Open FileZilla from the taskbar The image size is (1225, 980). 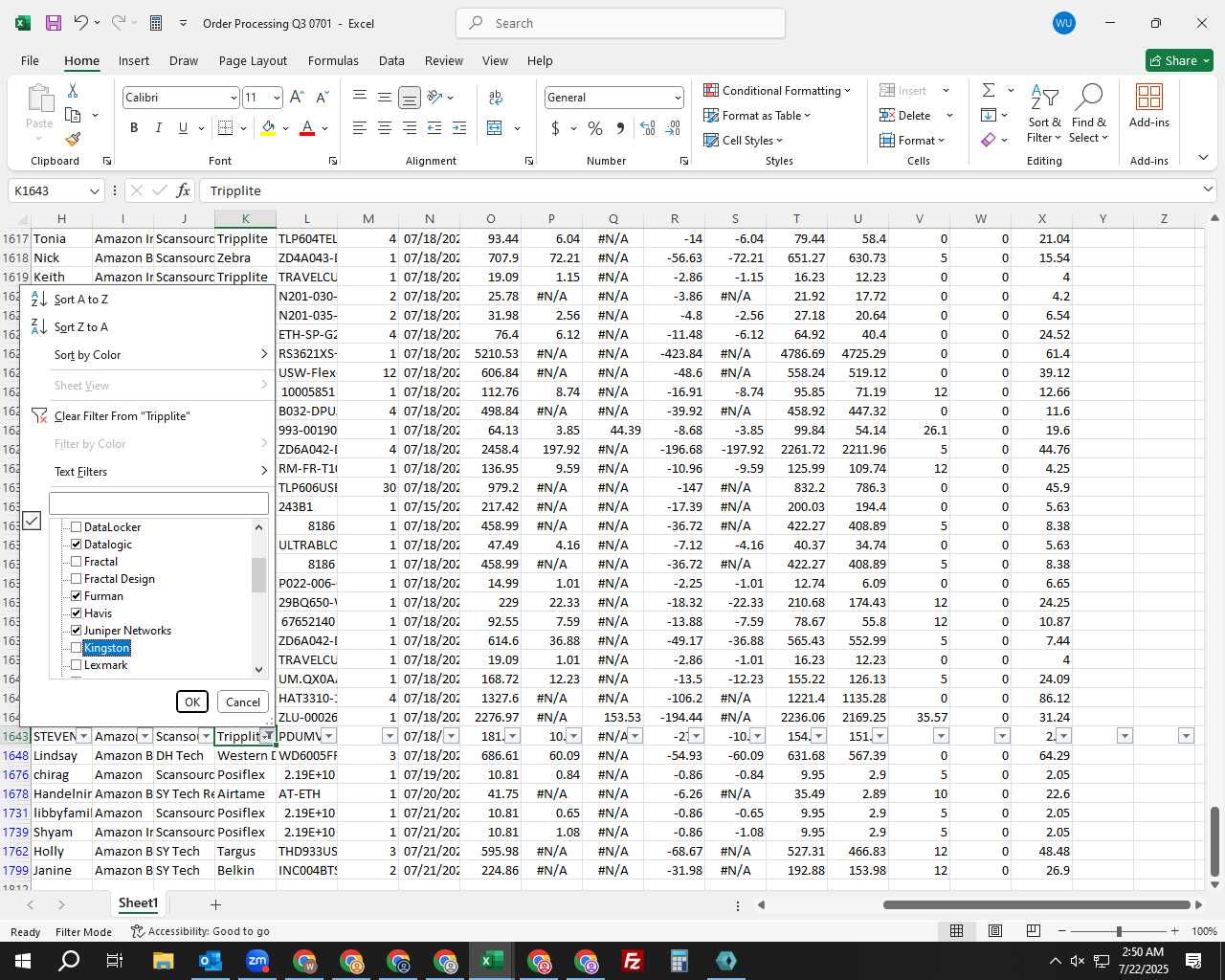pyautogui.click(x=633, y=961)
